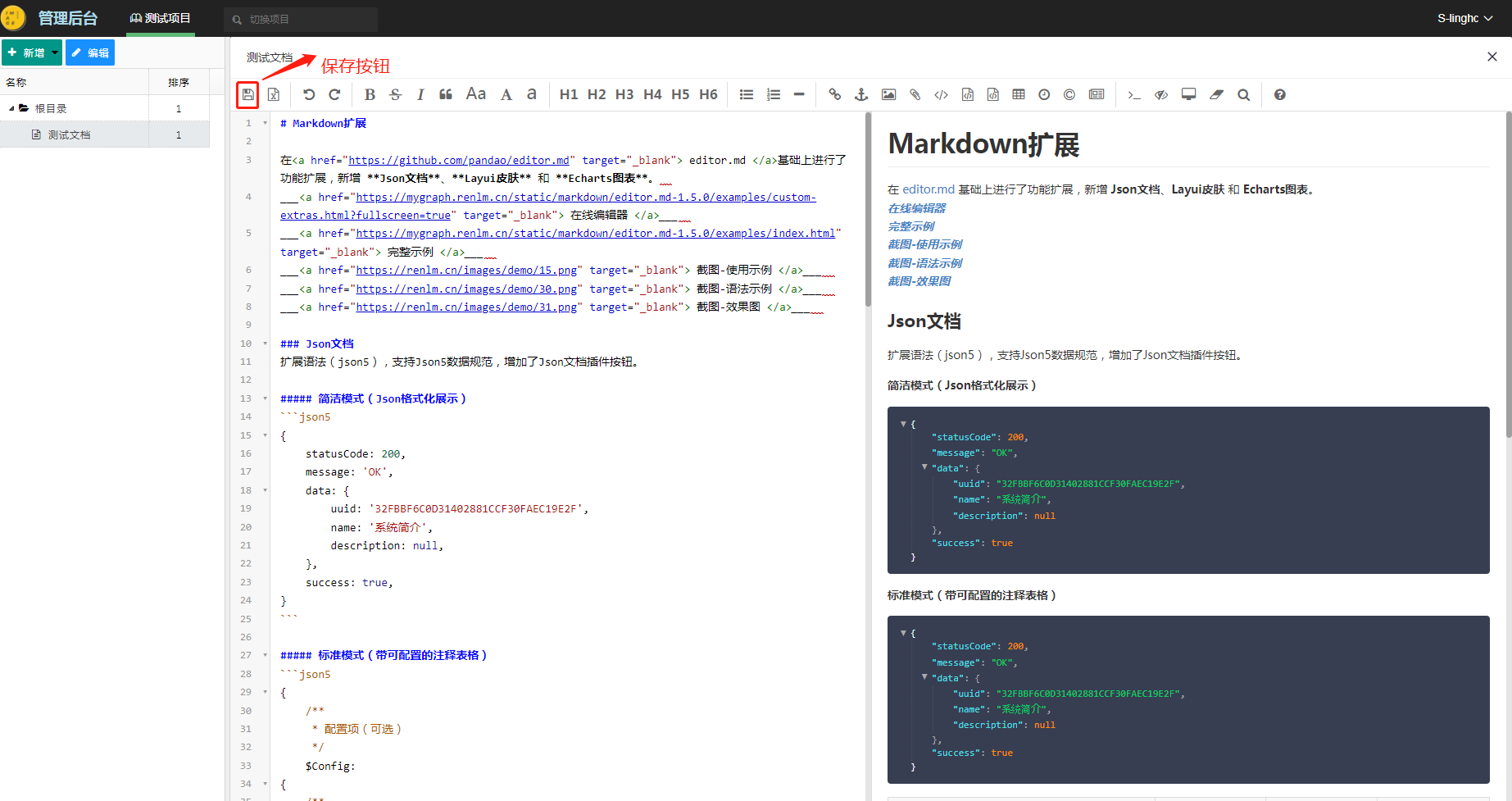1512x801 pixels.
Task: Toggle bold formatting
Action: [370, 94]
